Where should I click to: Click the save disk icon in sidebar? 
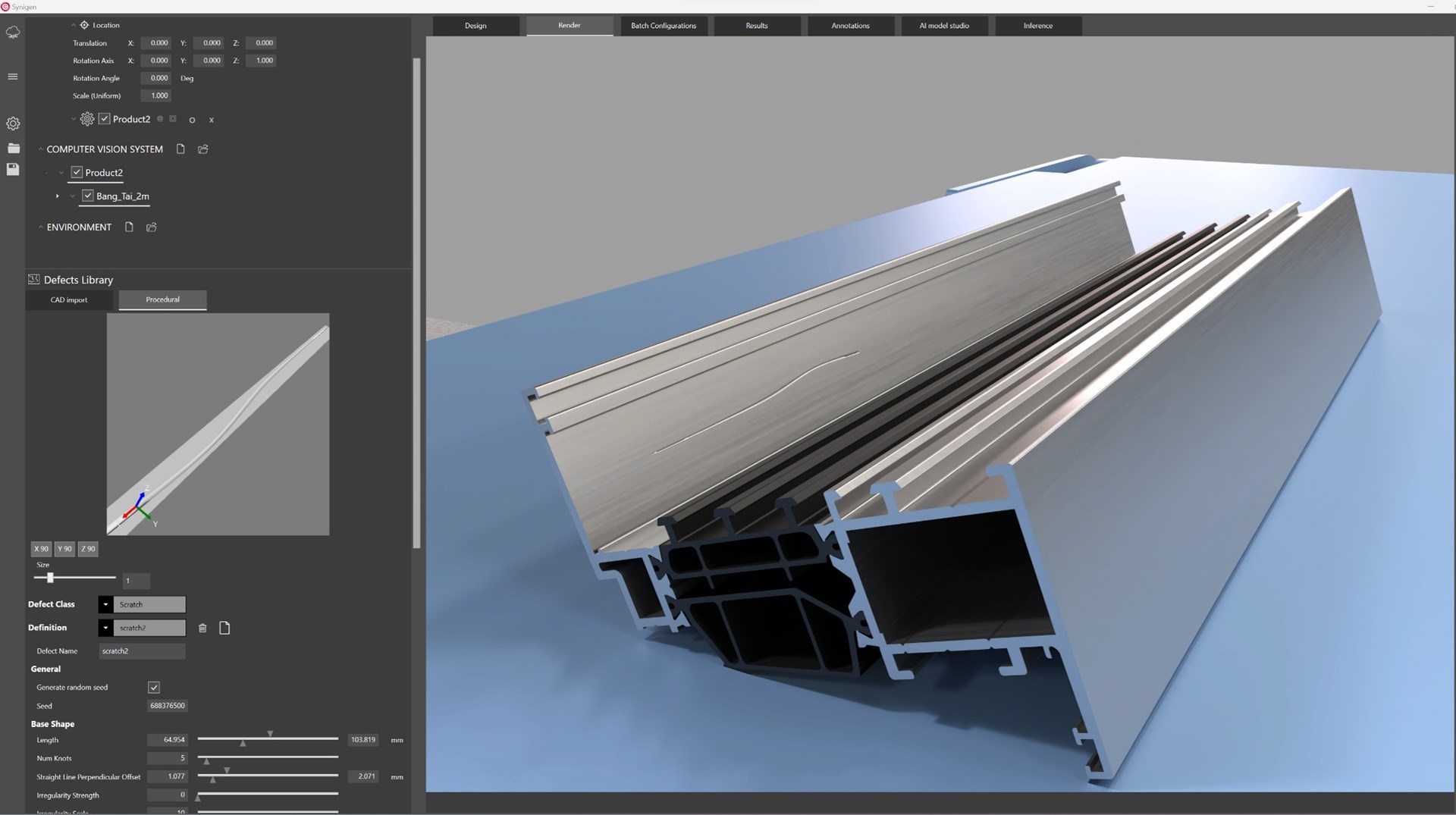point(13,169)
